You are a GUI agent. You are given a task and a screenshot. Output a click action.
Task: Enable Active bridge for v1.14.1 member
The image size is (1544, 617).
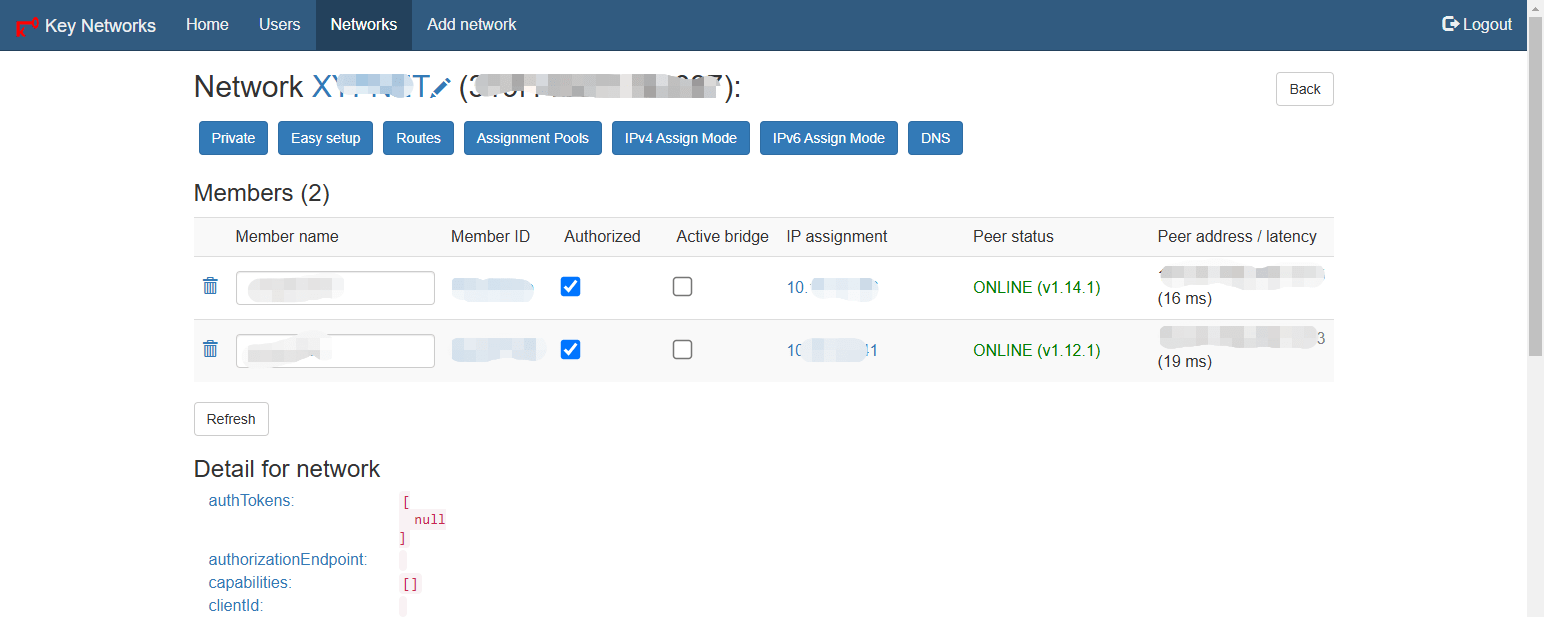click(x=682, y=287)
